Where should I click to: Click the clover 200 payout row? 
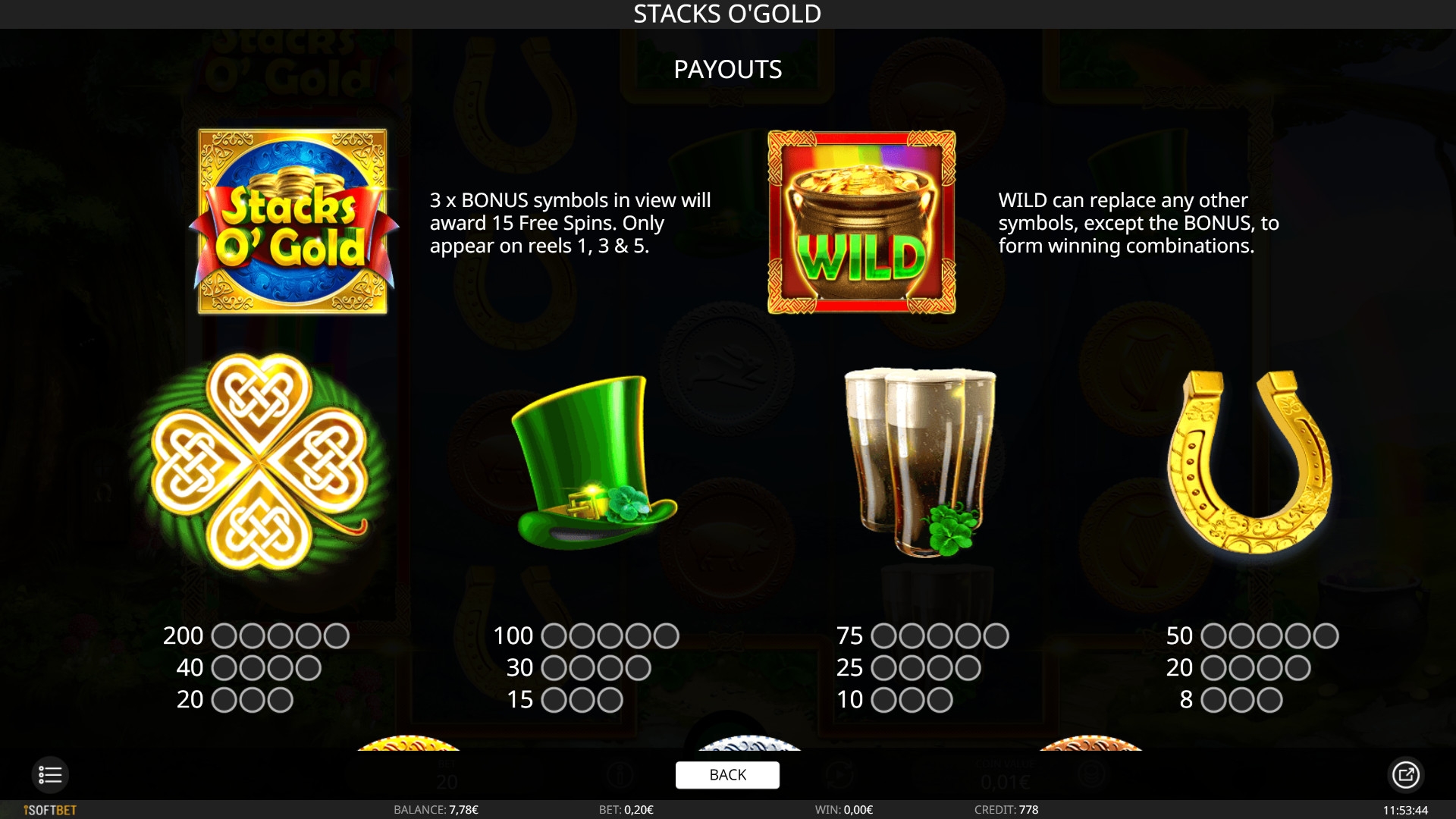tap(256, 635)
